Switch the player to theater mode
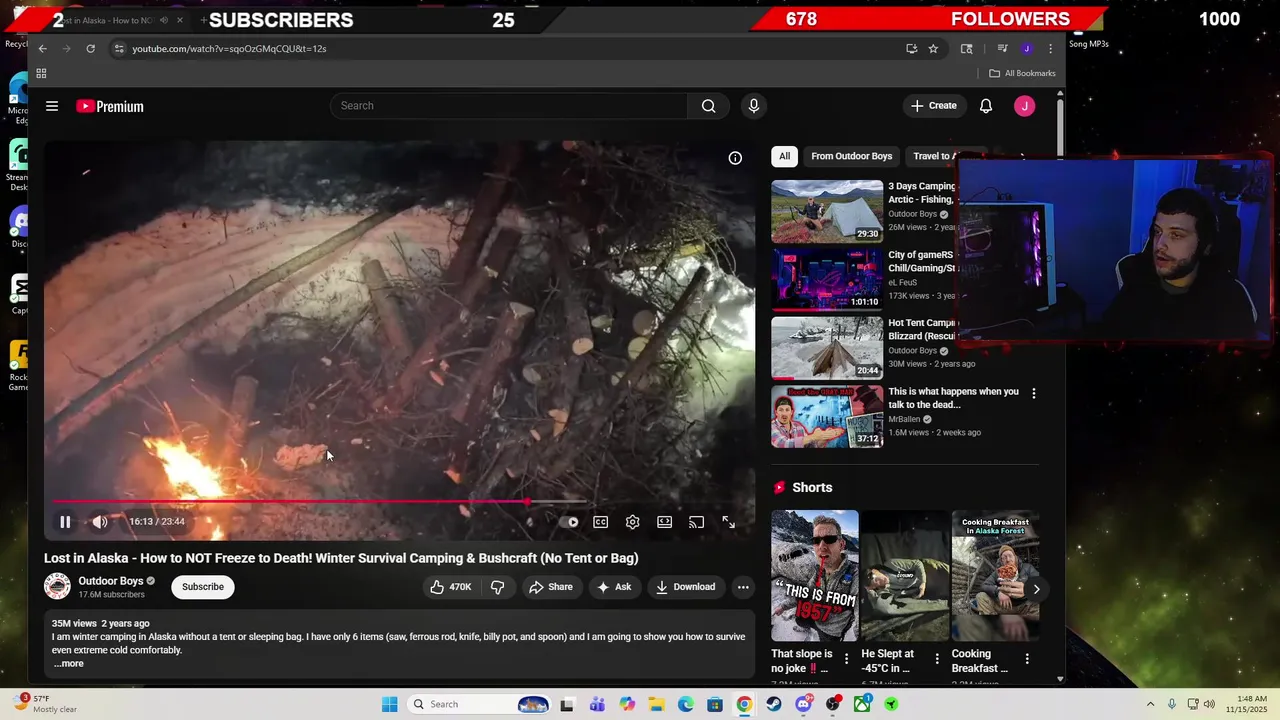1280x720 pixels. click(665, 522)
